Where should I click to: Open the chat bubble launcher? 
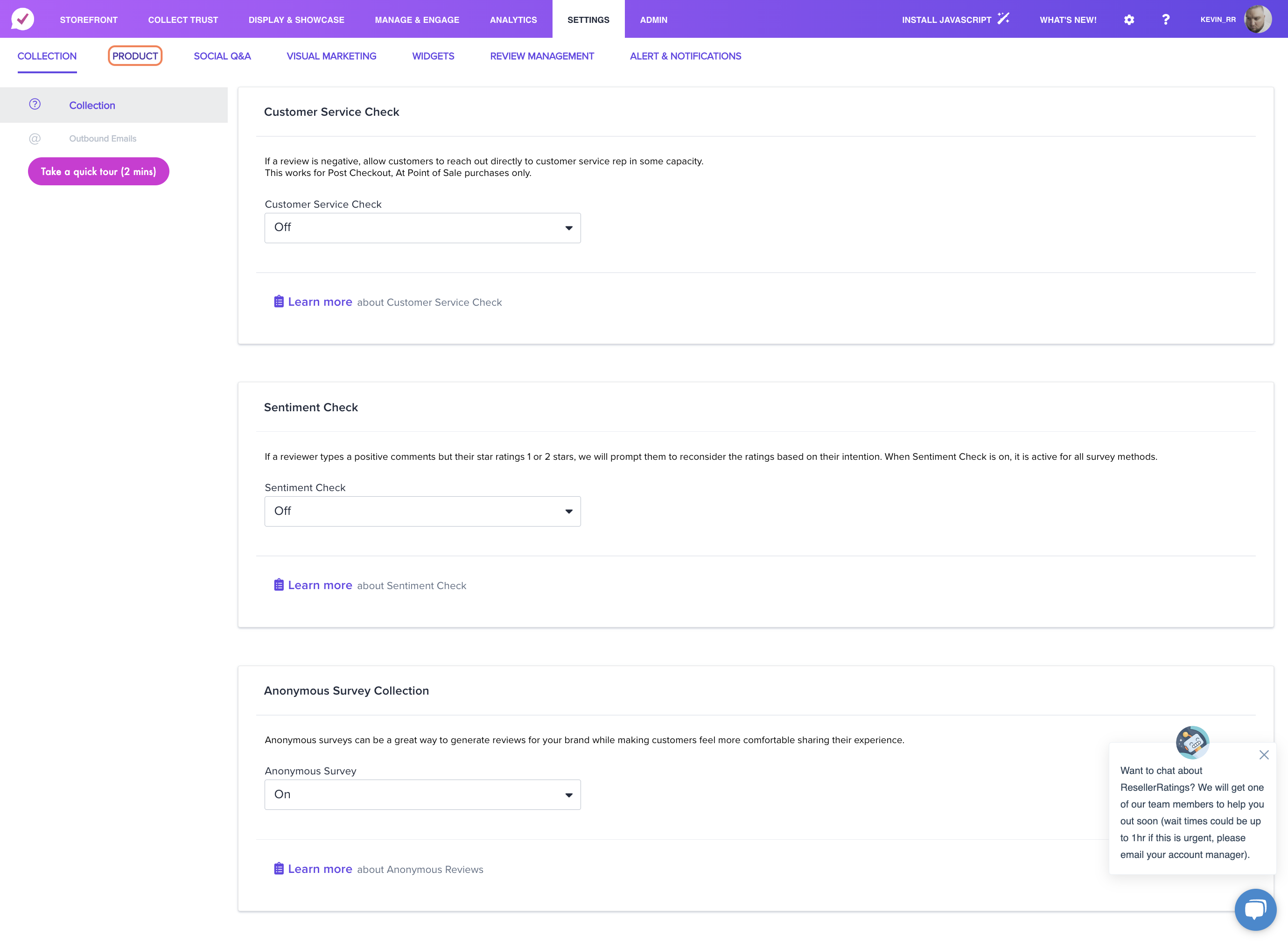point(1255,909)
